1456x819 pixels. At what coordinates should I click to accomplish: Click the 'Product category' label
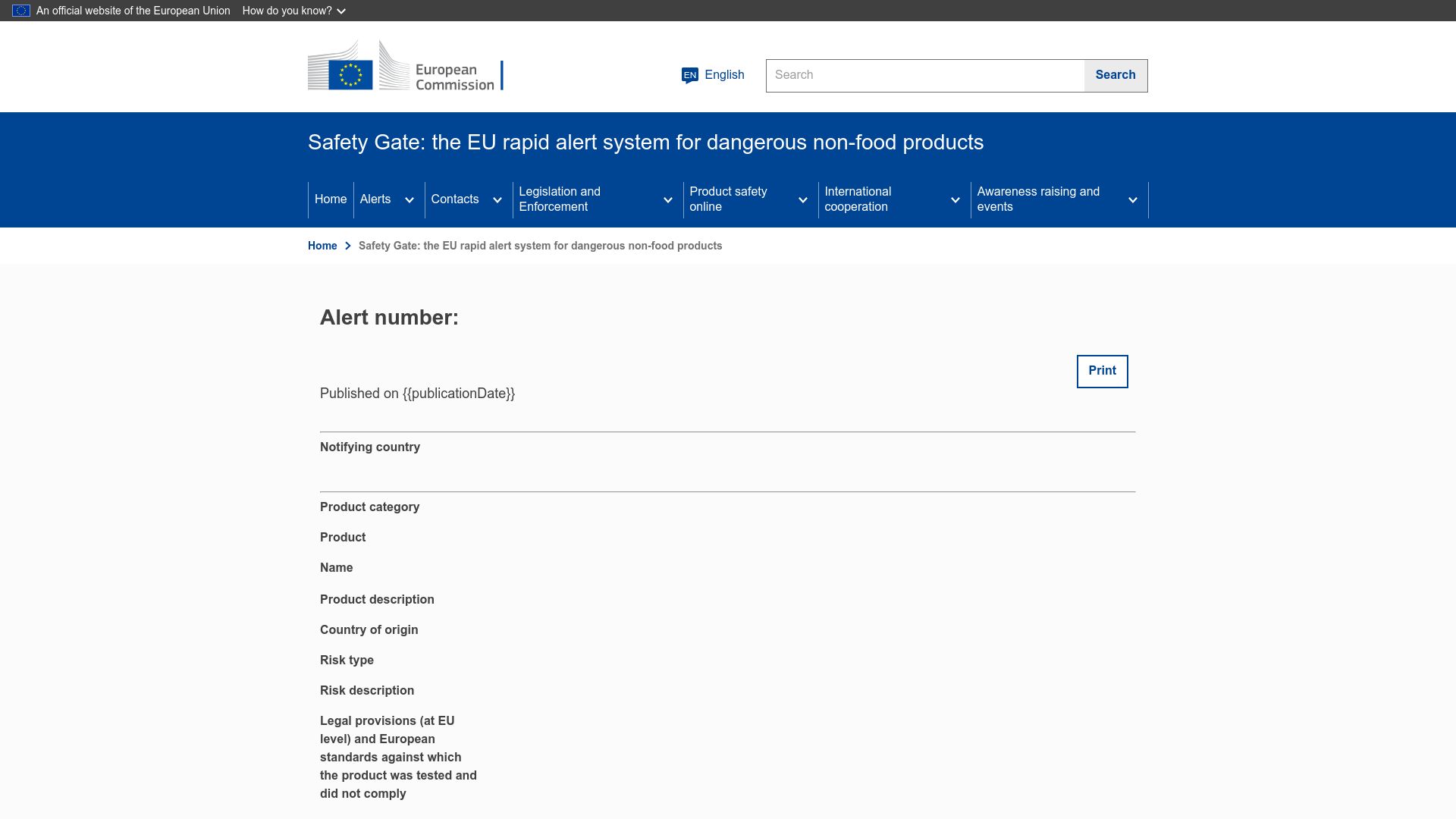[369, 507]
